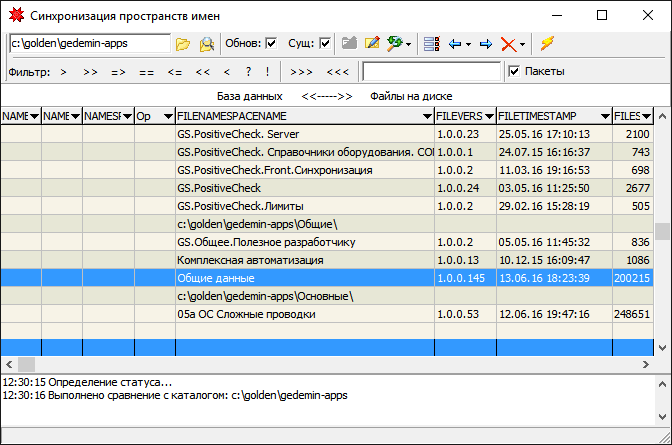Click the filter text input field
Viewport: 672px width, 445px height.
coord(431,72)
